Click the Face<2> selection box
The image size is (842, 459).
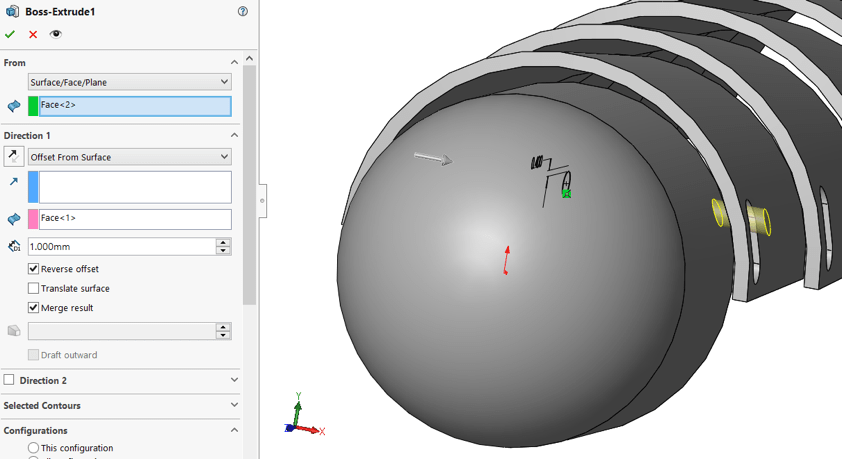click(134, 105)
